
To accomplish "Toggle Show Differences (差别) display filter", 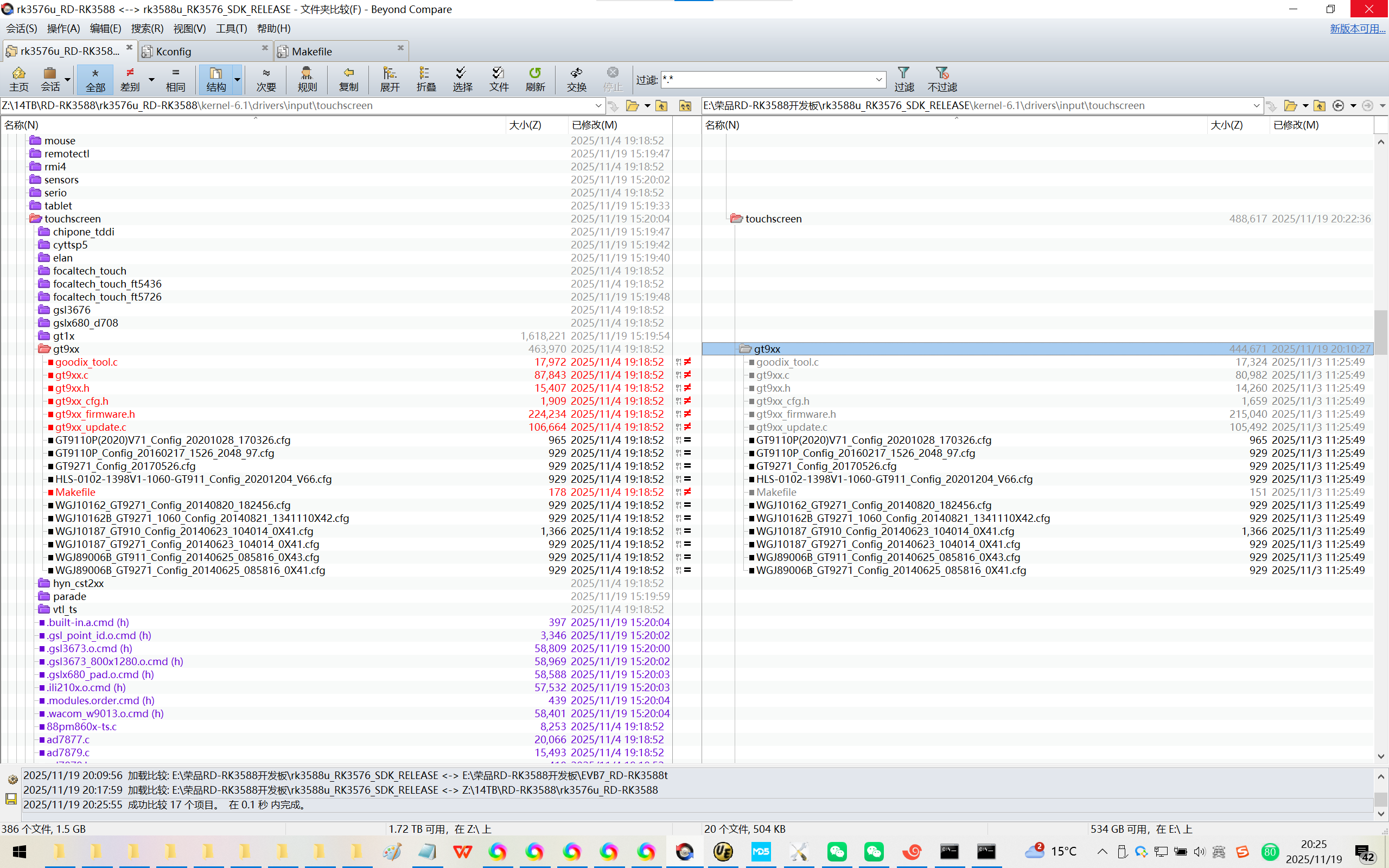I will (x=130, y=79).
